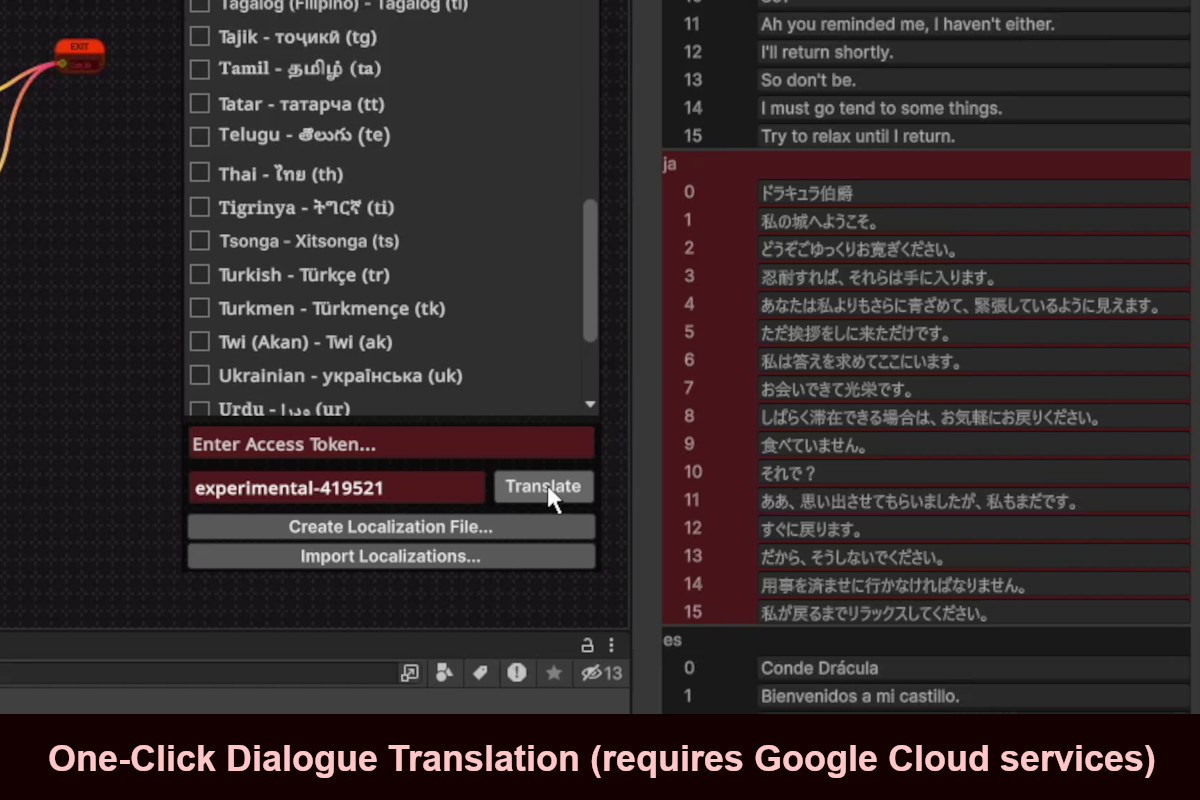Click the Bienvenidos a mi castillo. field
The width and height of the screenshot is (1200, 800).
tap(974, 696)
